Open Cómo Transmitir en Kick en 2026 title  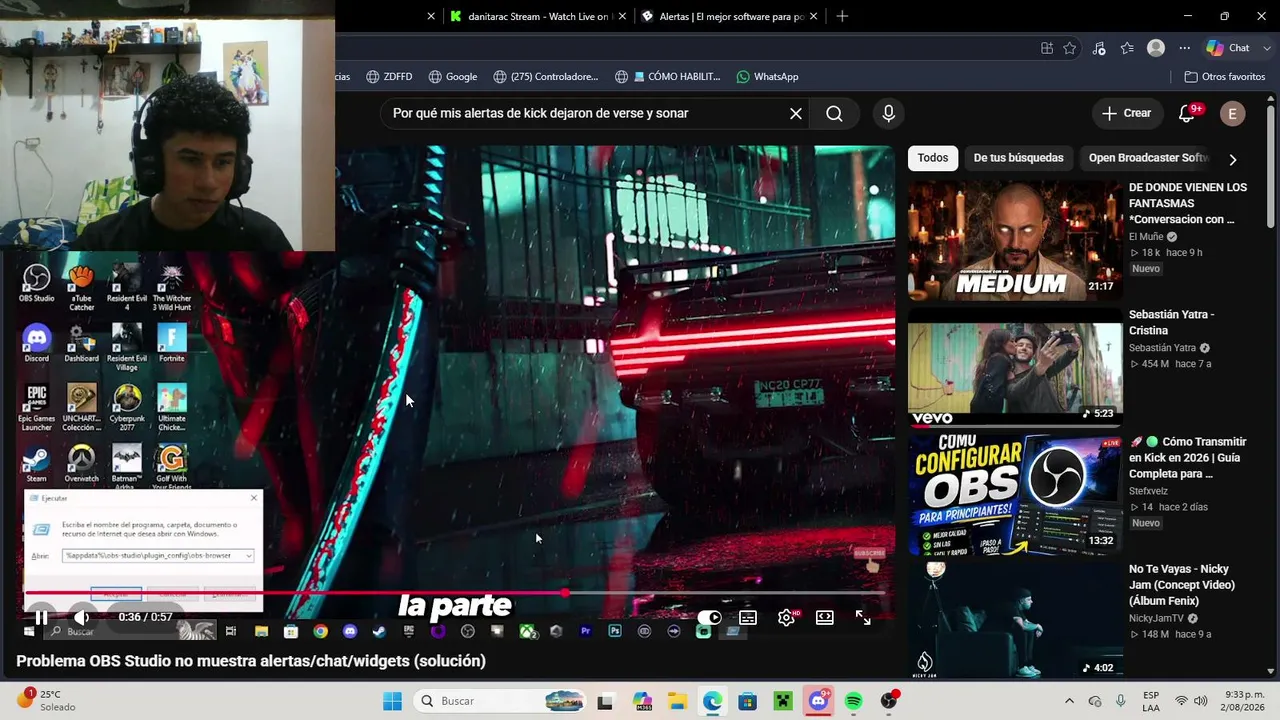1188,458
